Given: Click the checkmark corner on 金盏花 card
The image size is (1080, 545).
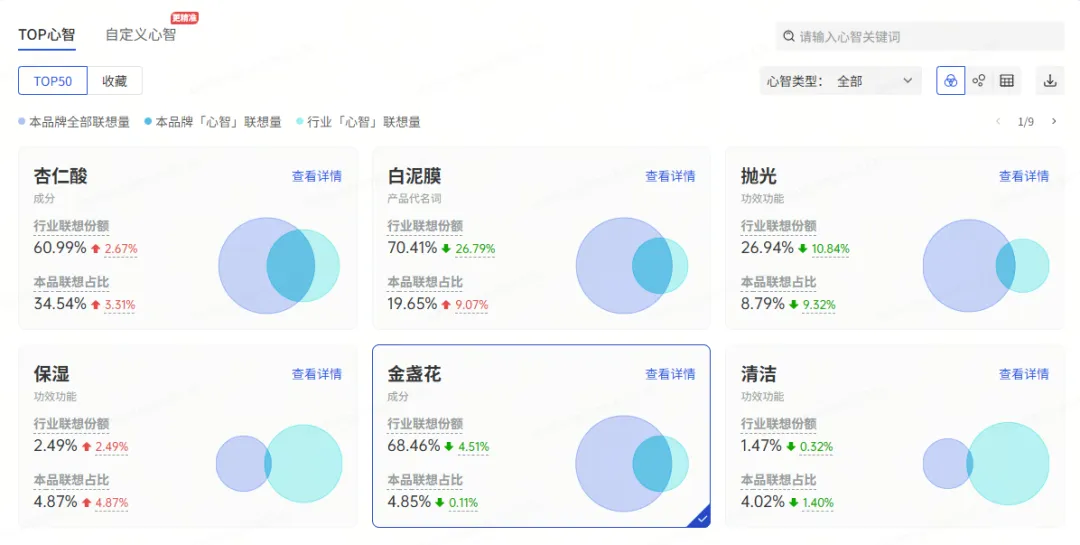Looking at the screenshot, I should 702,518.
